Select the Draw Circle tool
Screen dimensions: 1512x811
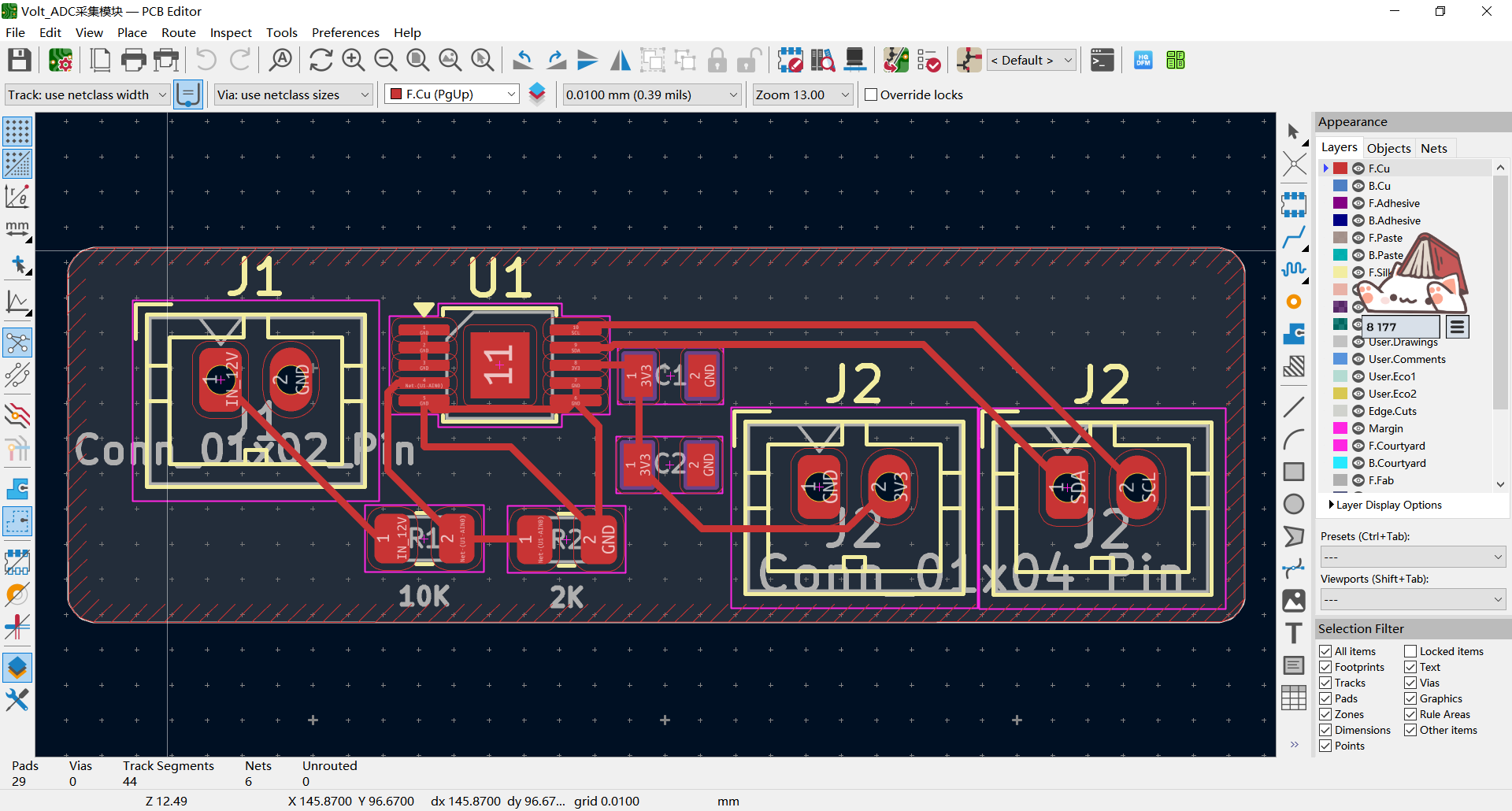pos(1294,504)
